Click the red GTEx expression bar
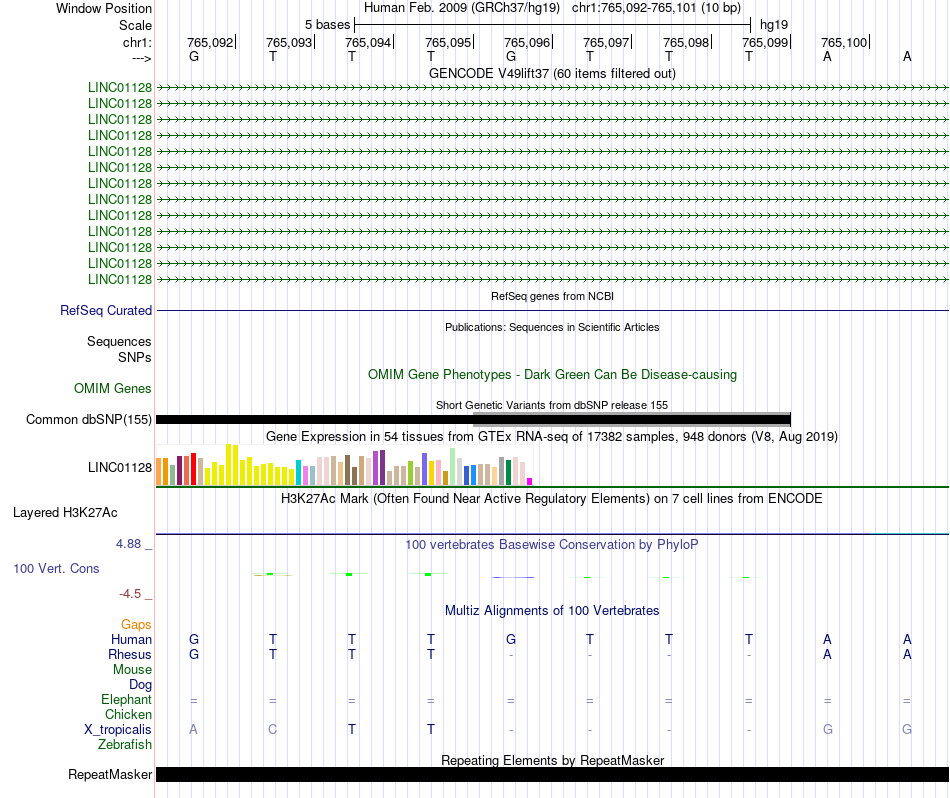 193,468
